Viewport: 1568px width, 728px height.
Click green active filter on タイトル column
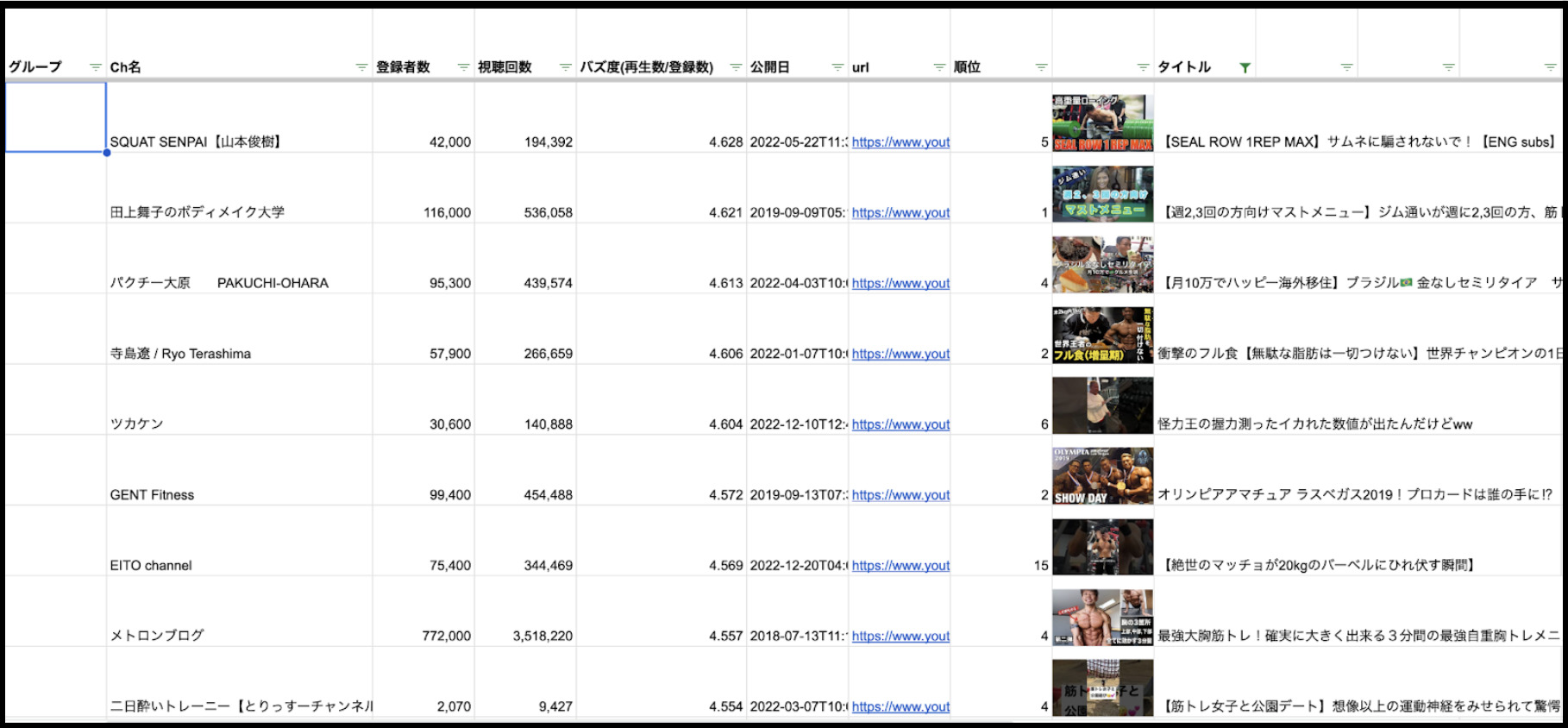(x=1245, y=67)
